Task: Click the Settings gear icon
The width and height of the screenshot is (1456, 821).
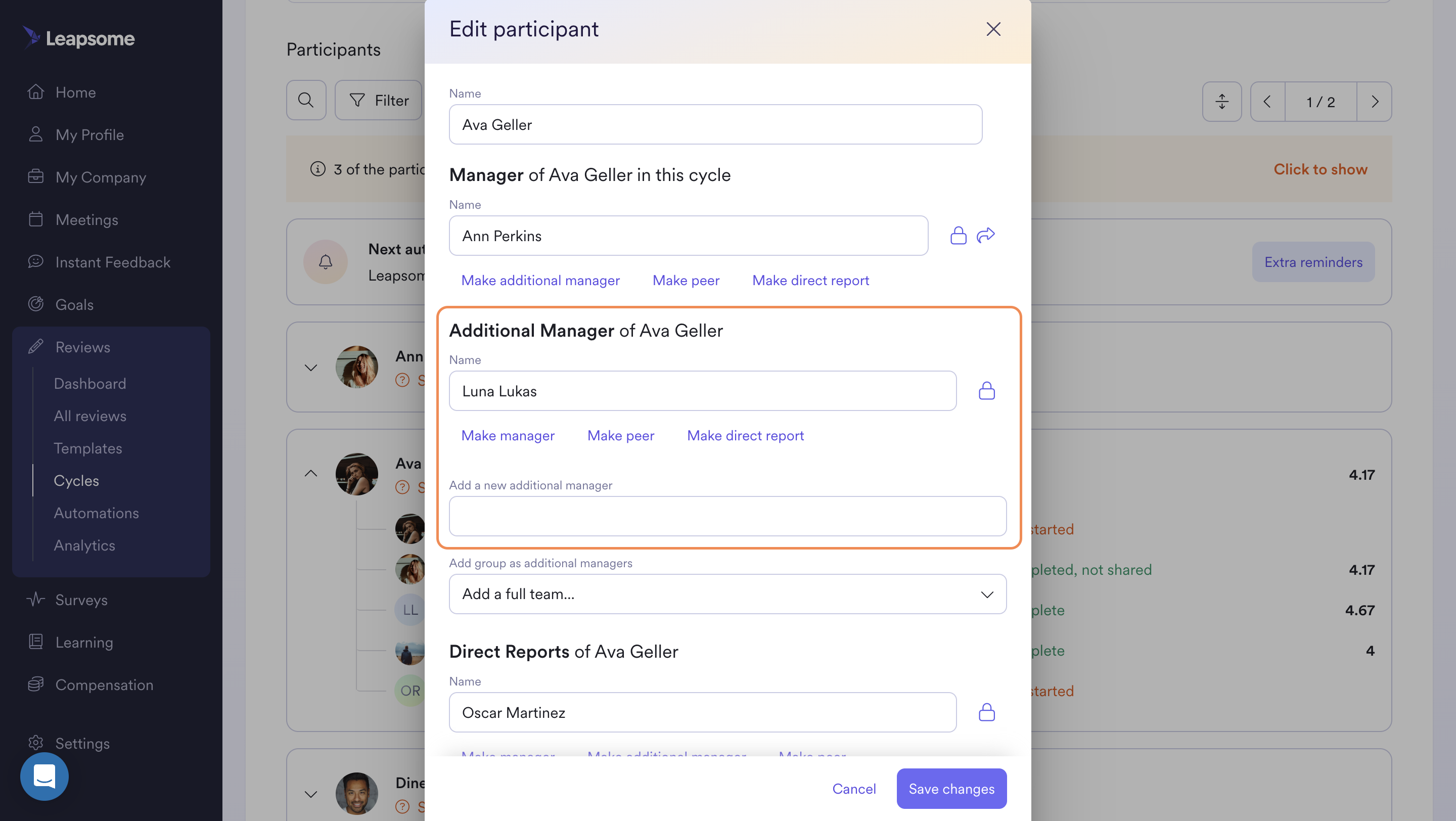Action: coord(35,742)
